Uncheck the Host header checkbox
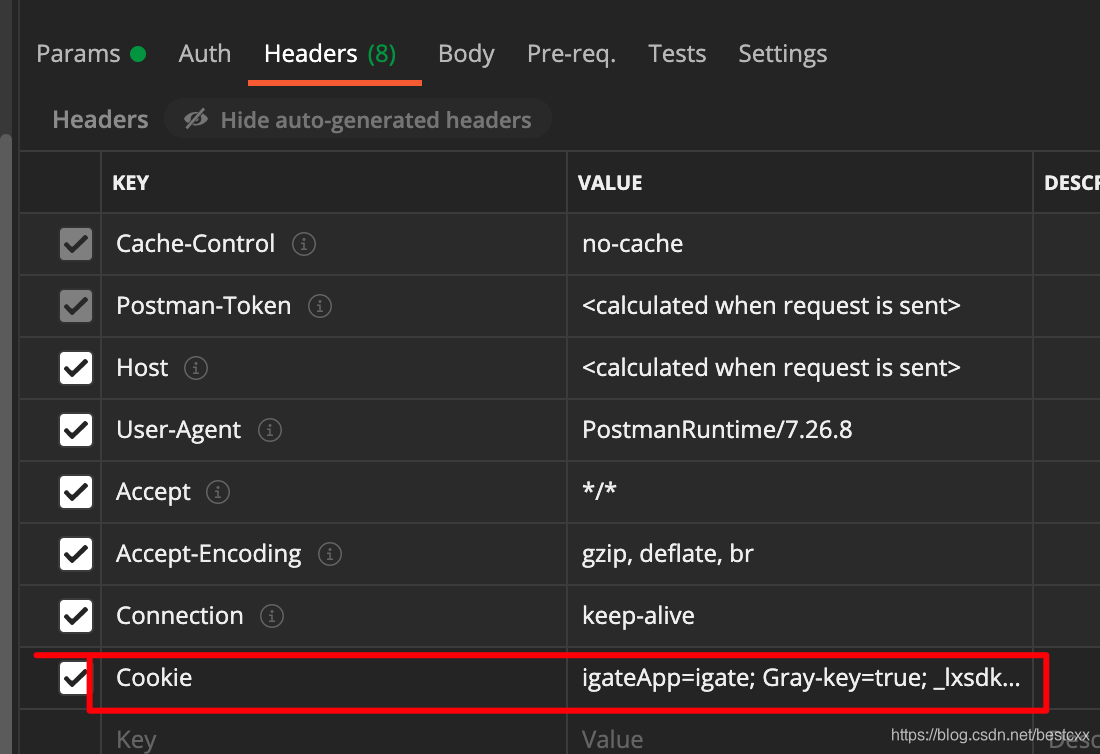 click(76, 368)
